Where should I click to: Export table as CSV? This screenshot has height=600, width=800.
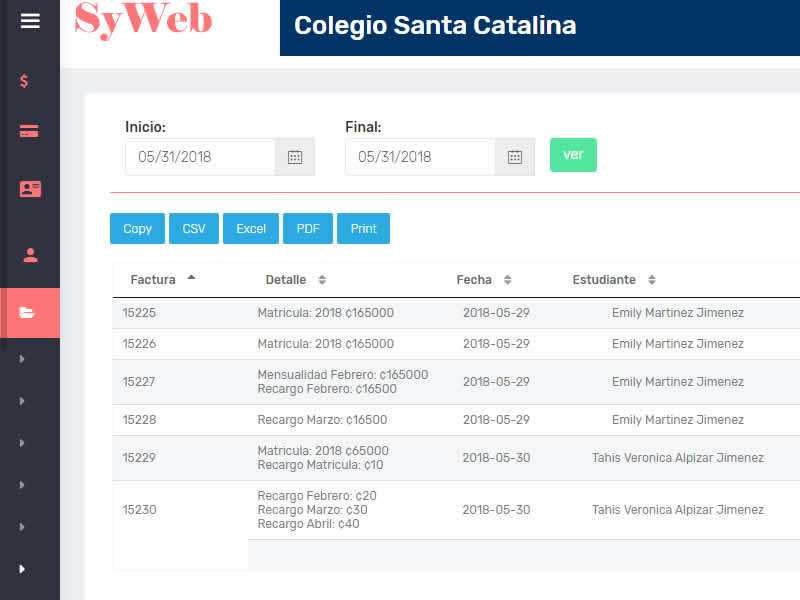194,229
